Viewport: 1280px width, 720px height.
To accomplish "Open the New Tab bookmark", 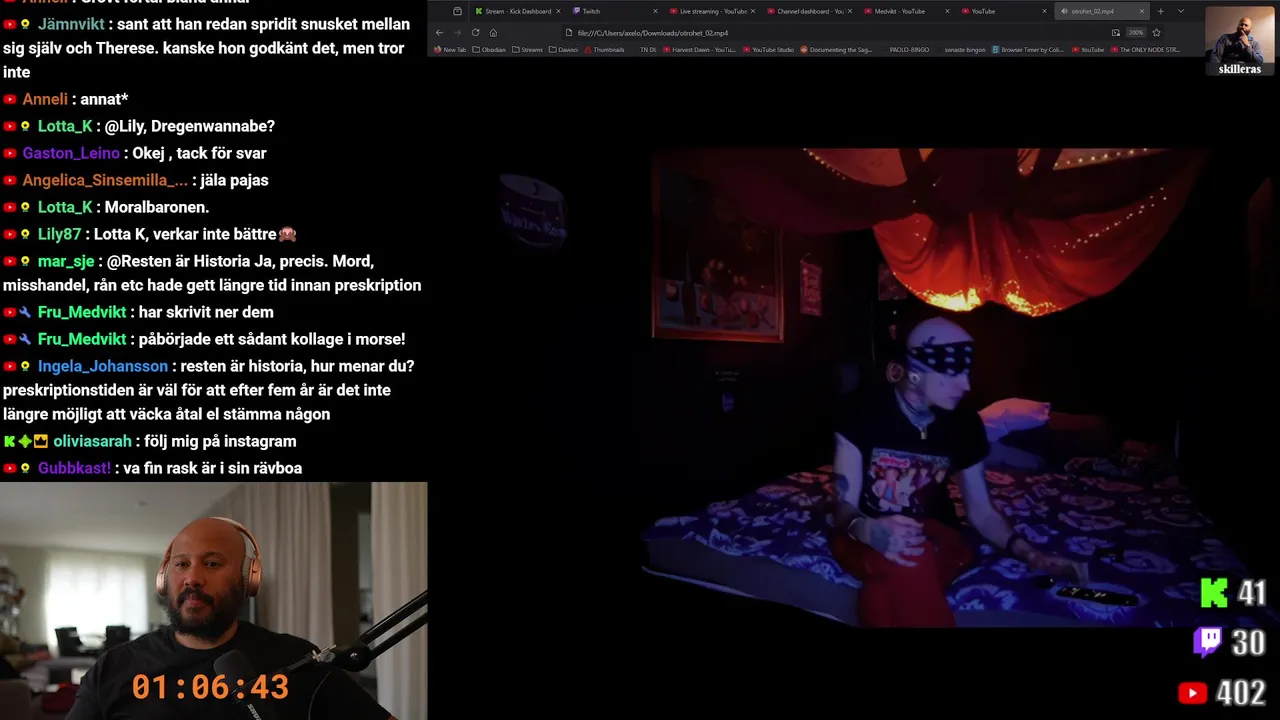I will tap(450, 49).
